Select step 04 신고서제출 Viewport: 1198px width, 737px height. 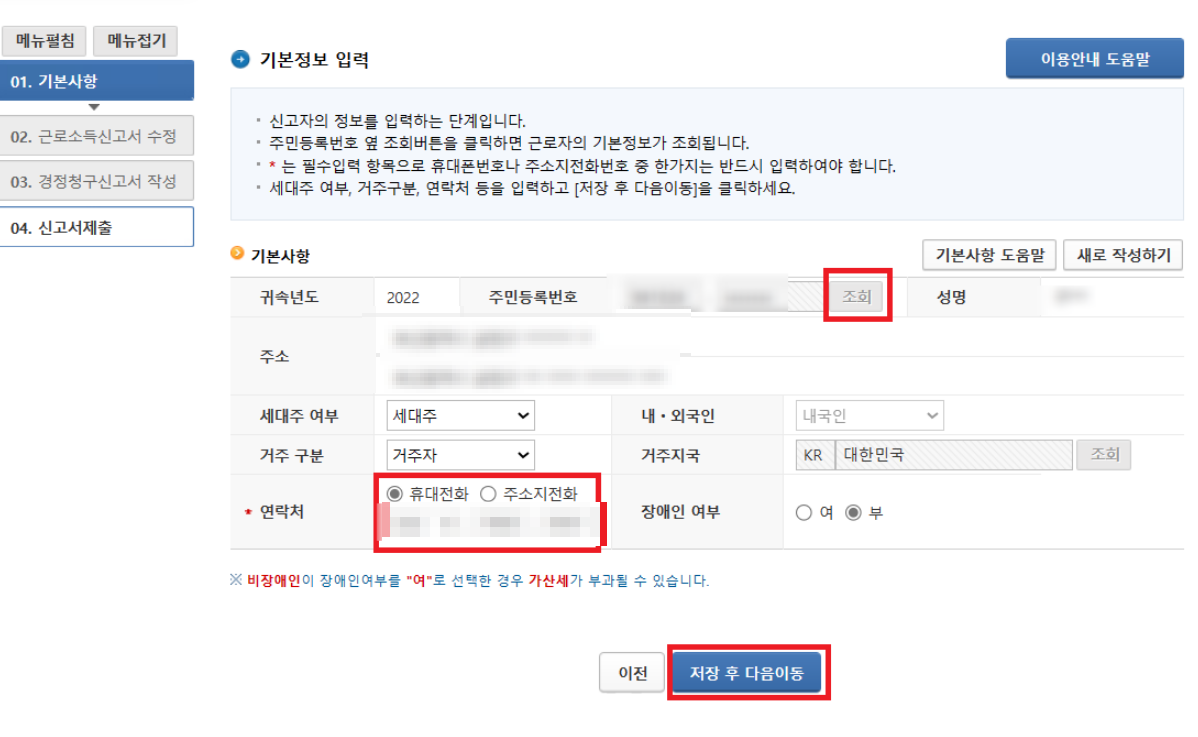pos(97,226)
